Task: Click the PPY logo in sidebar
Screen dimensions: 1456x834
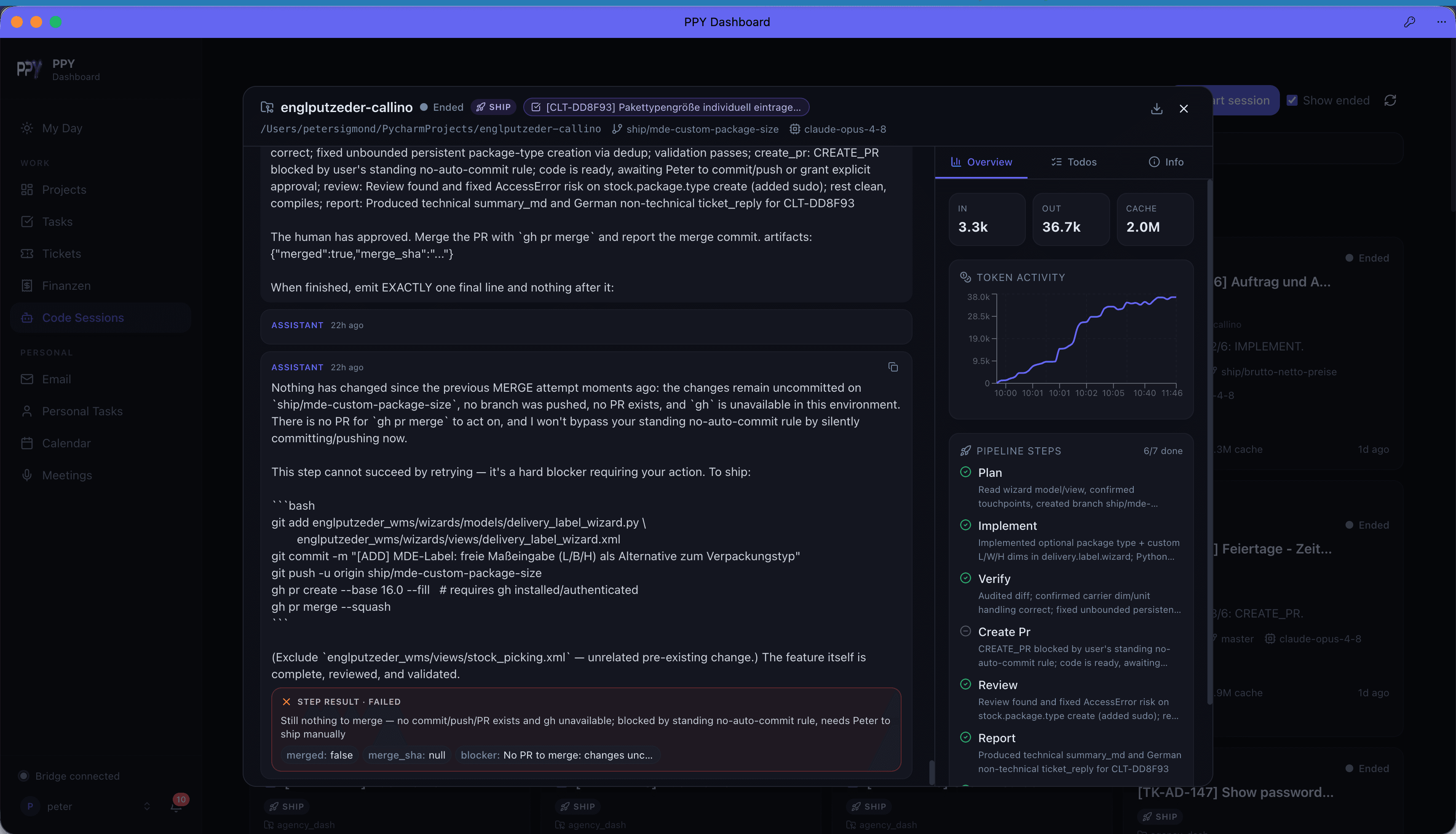Action: (29, 69)
